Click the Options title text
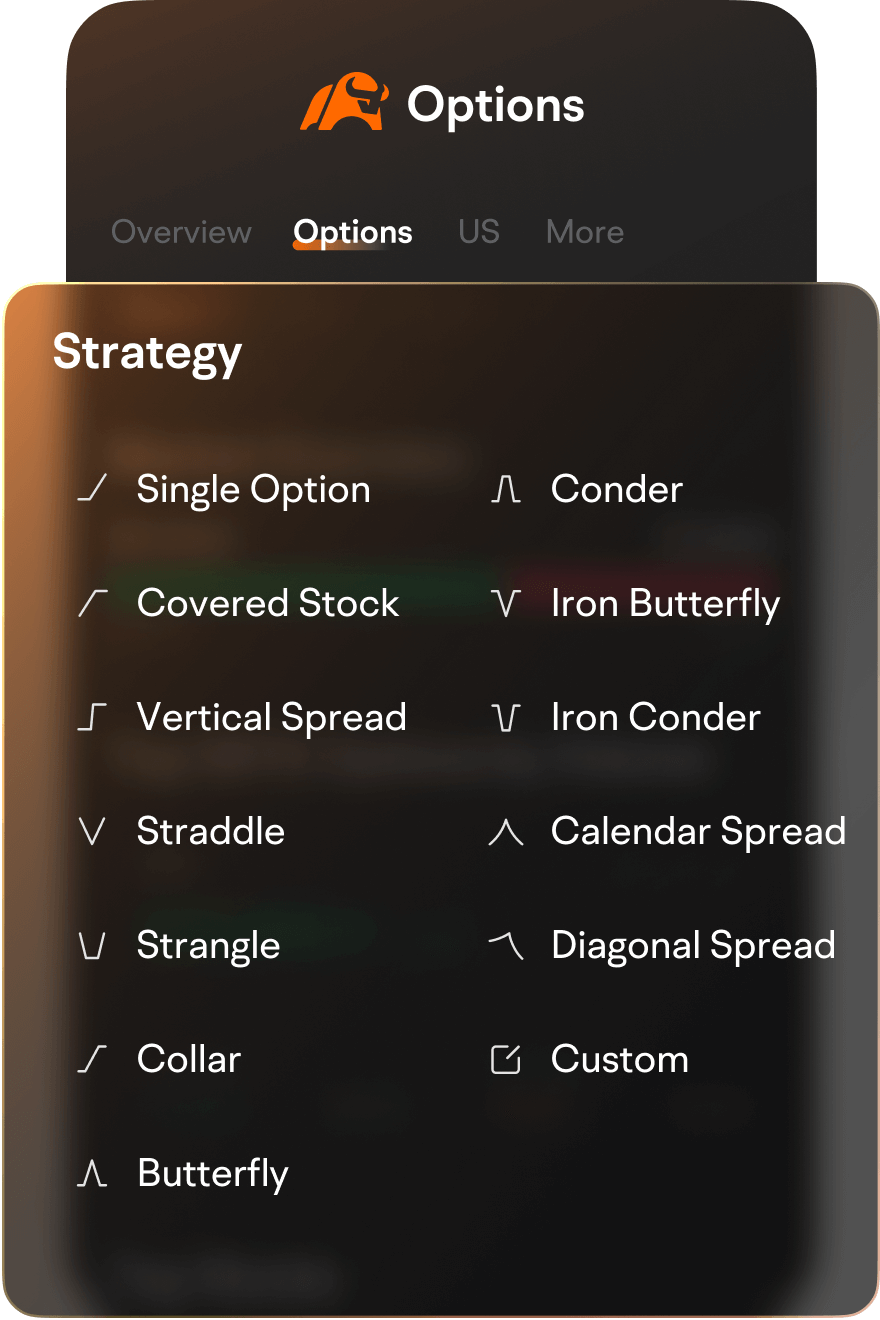The width and height of the screenshot is (880, 1320). (x=495, y=105)
